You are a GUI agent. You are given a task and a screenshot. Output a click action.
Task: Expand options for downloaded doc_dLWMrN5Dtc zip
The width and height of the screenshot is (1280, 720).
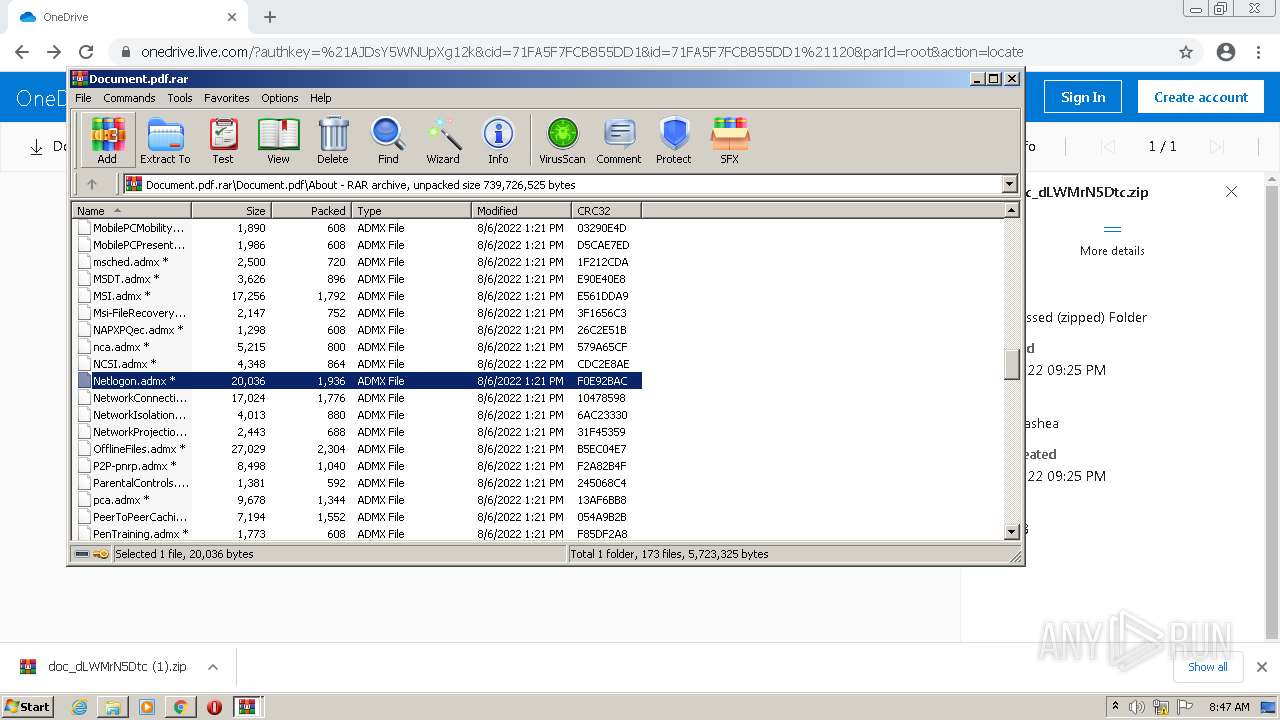(213, 667)
